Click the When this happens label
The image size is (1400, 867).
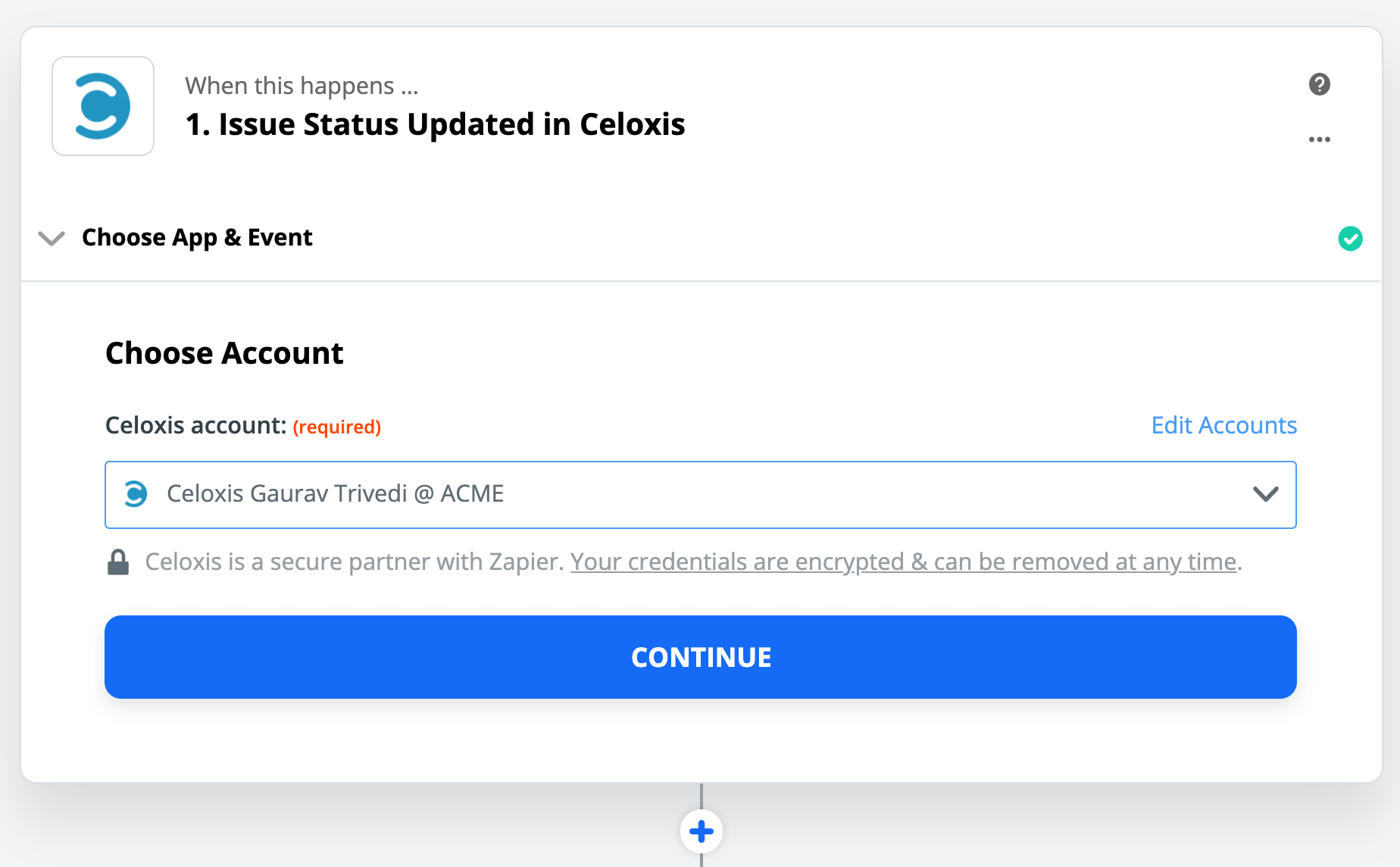(x=302, y=86)
